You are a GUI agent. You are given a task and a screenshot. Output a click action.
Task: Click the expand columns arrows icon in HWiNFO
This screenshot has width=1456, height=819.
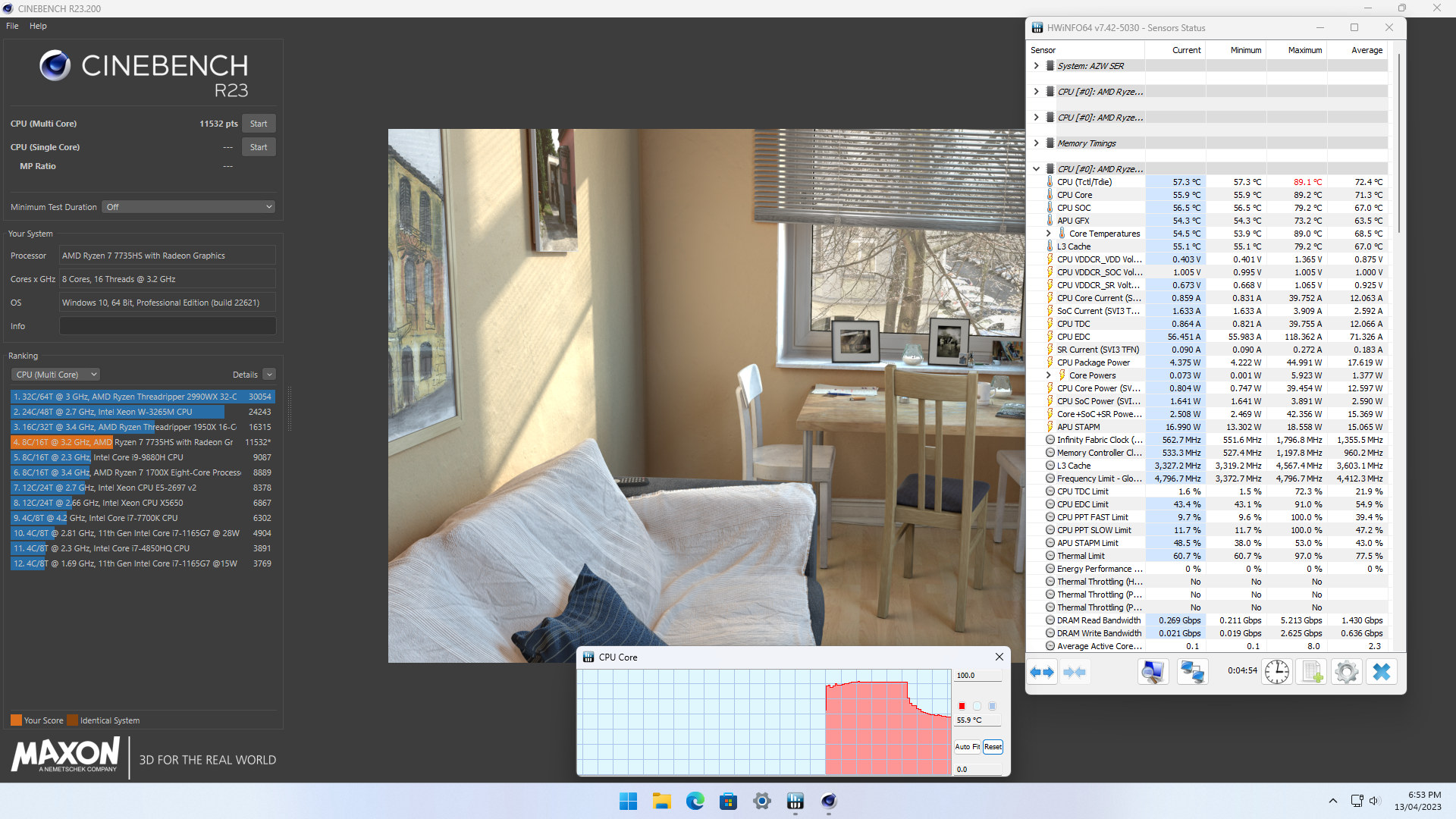click(x=1042, y=672)
